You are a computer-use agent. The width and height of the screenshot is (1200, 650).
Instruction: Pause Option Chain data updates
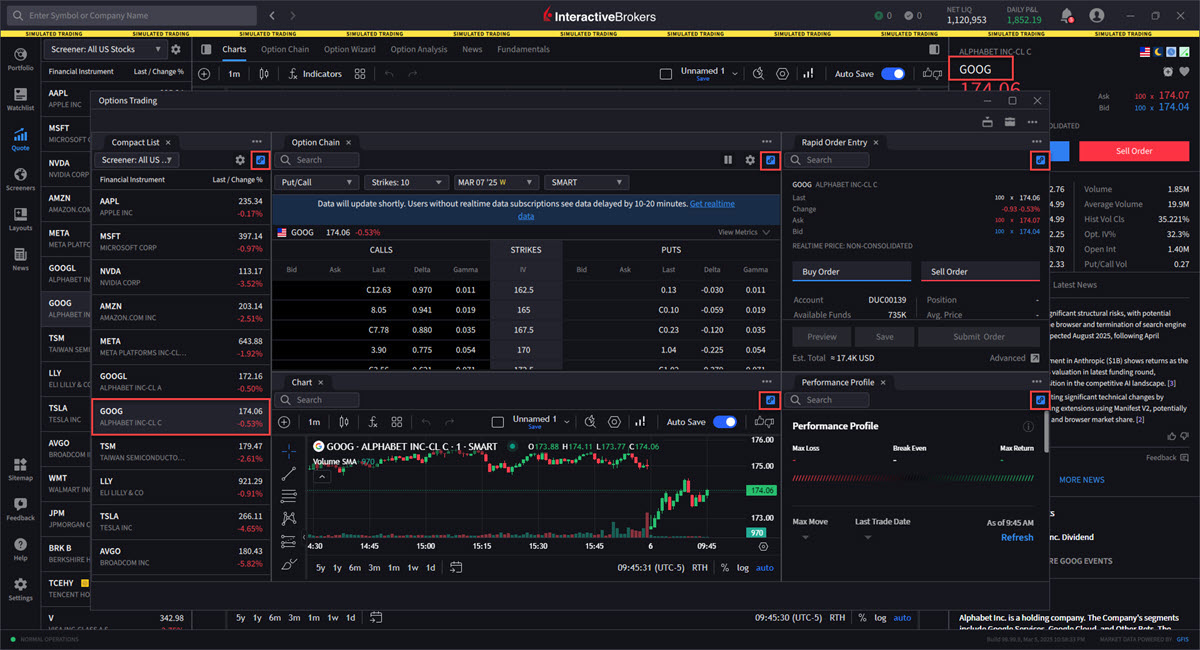pyautogui.click(x=728, y=160)
